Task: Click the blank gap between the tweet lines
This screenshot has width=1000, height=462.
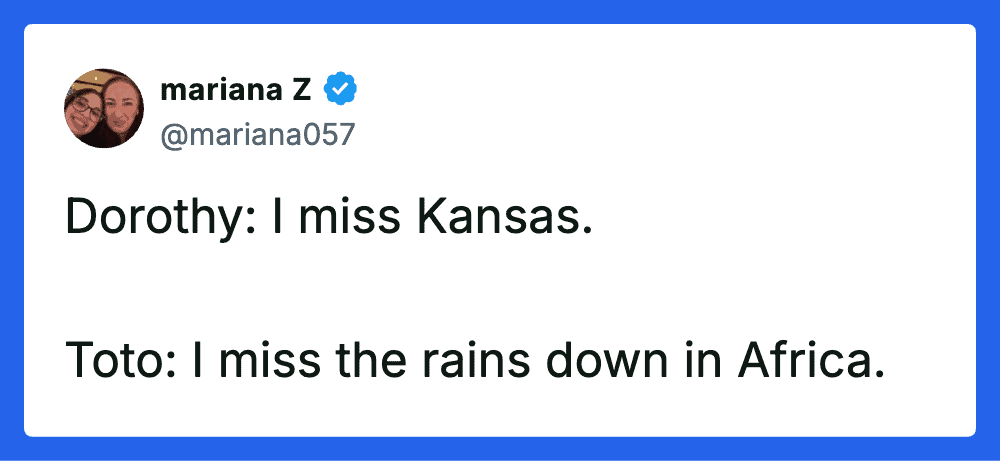Action: (400, 288)
